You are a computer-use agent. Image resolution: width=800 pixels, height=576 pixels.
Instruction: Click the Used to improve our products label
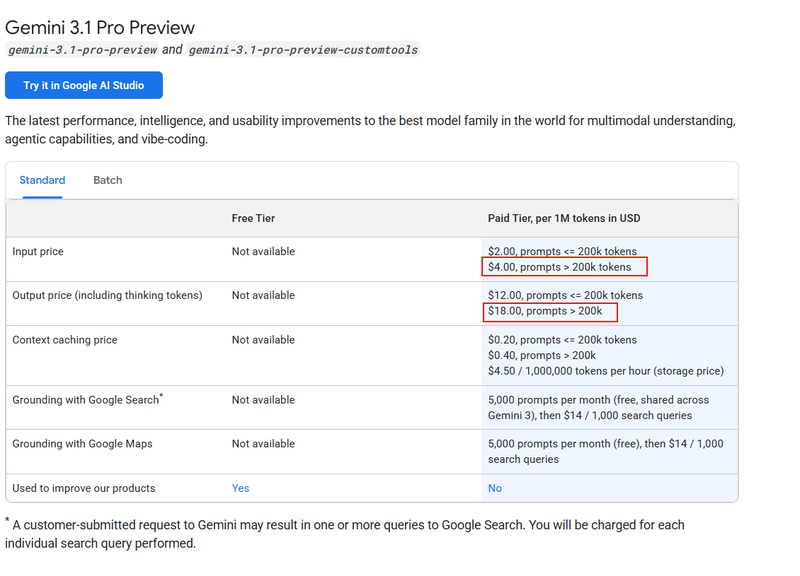tap(84, 488)
